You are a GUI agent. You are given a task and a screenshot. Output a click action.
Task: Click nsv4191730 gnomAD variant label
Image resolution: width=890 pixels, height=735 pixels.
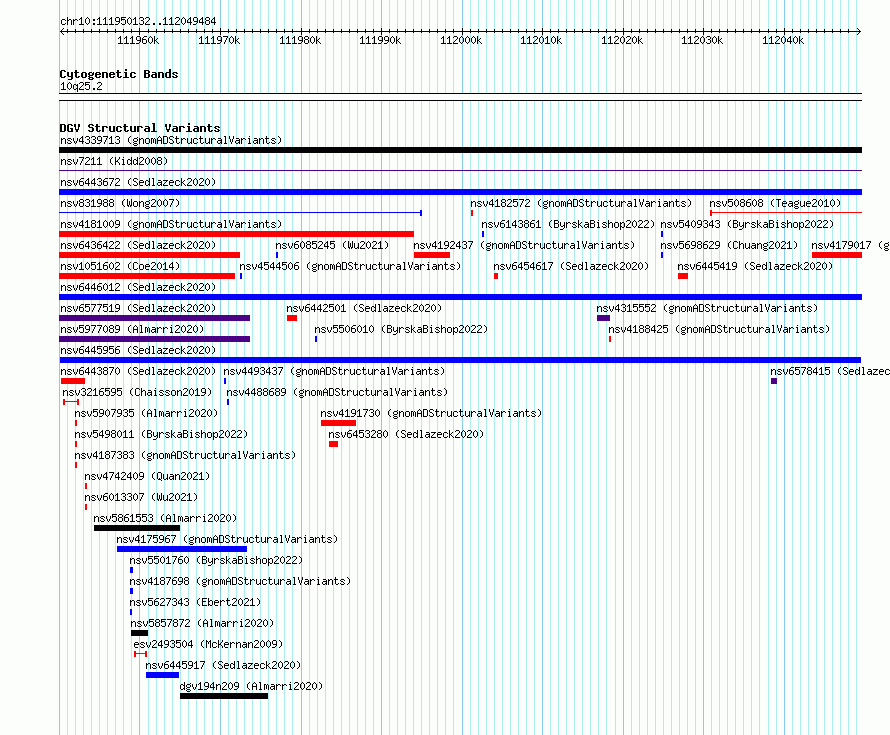click(x=431, y=413)
